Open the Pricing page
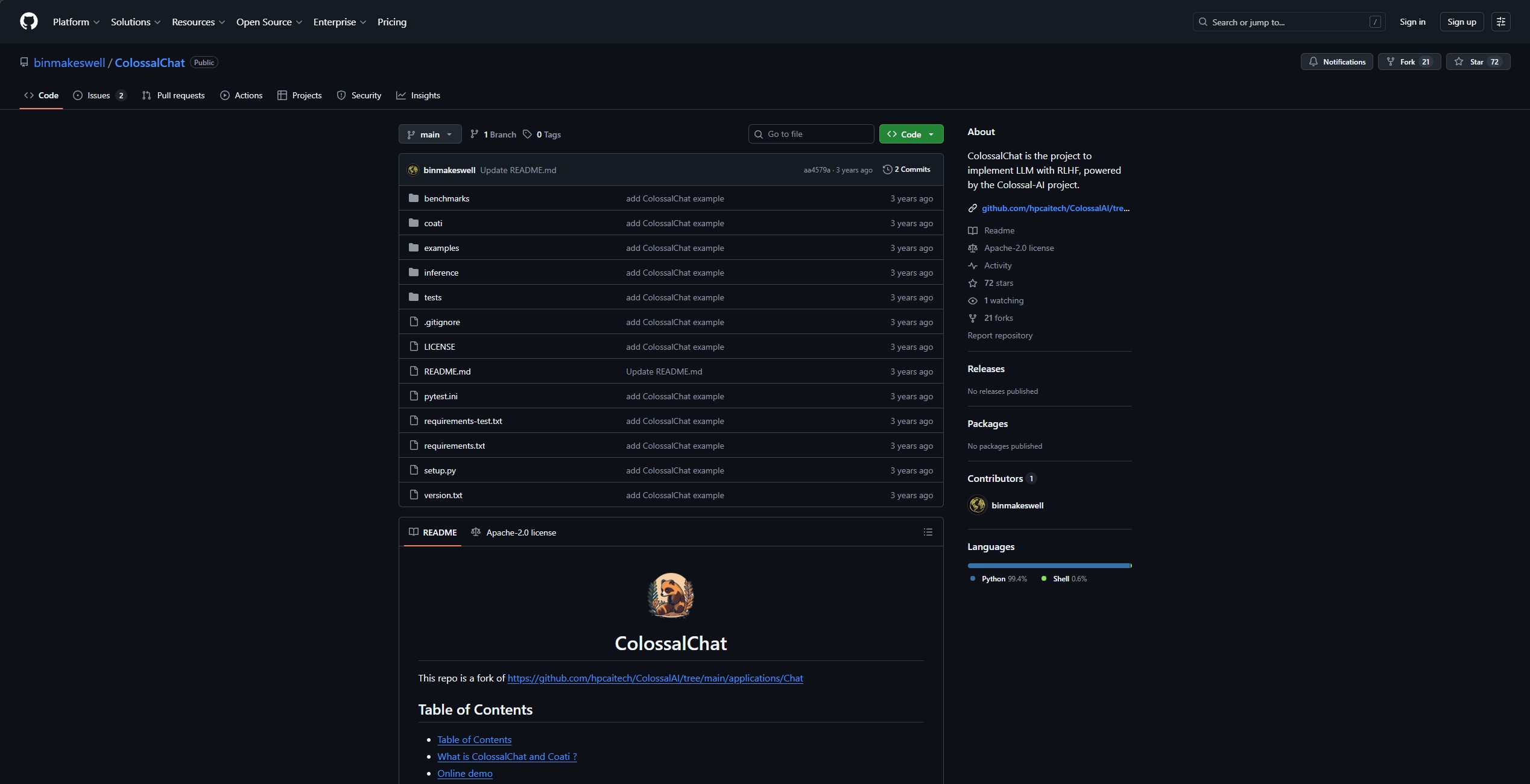This screenshot has height=784, width=1530. pyautogui.click(x=392, y=22)
